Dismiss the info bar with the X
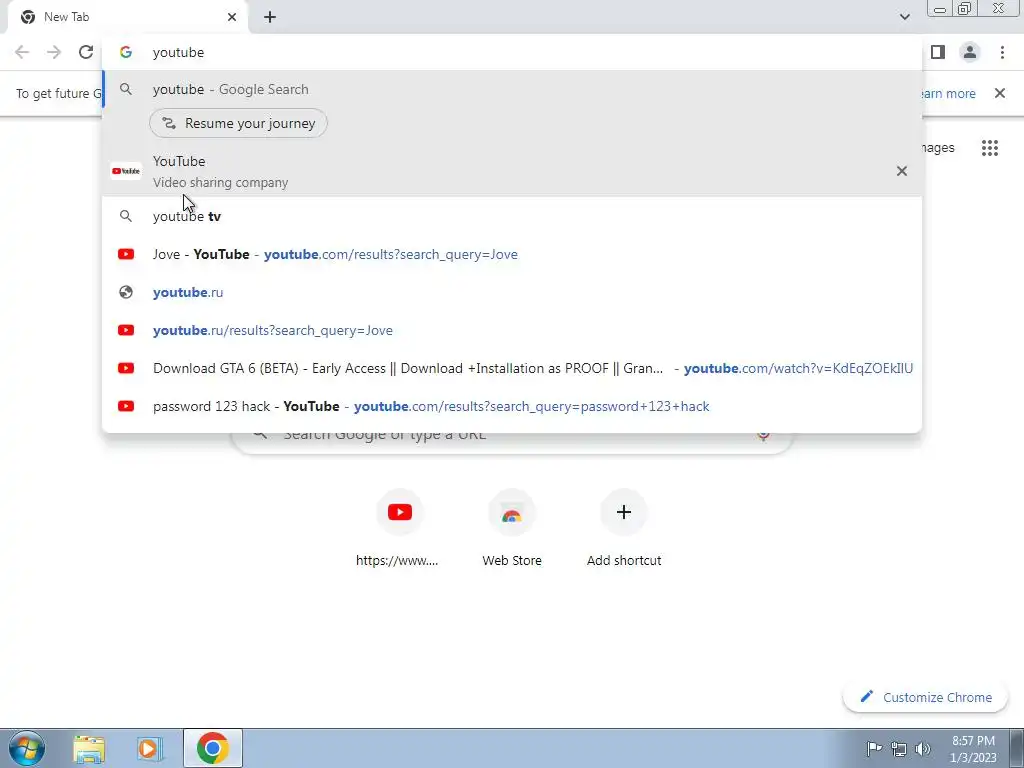The image size is (1024, 768). click(x=1000, y=93)
